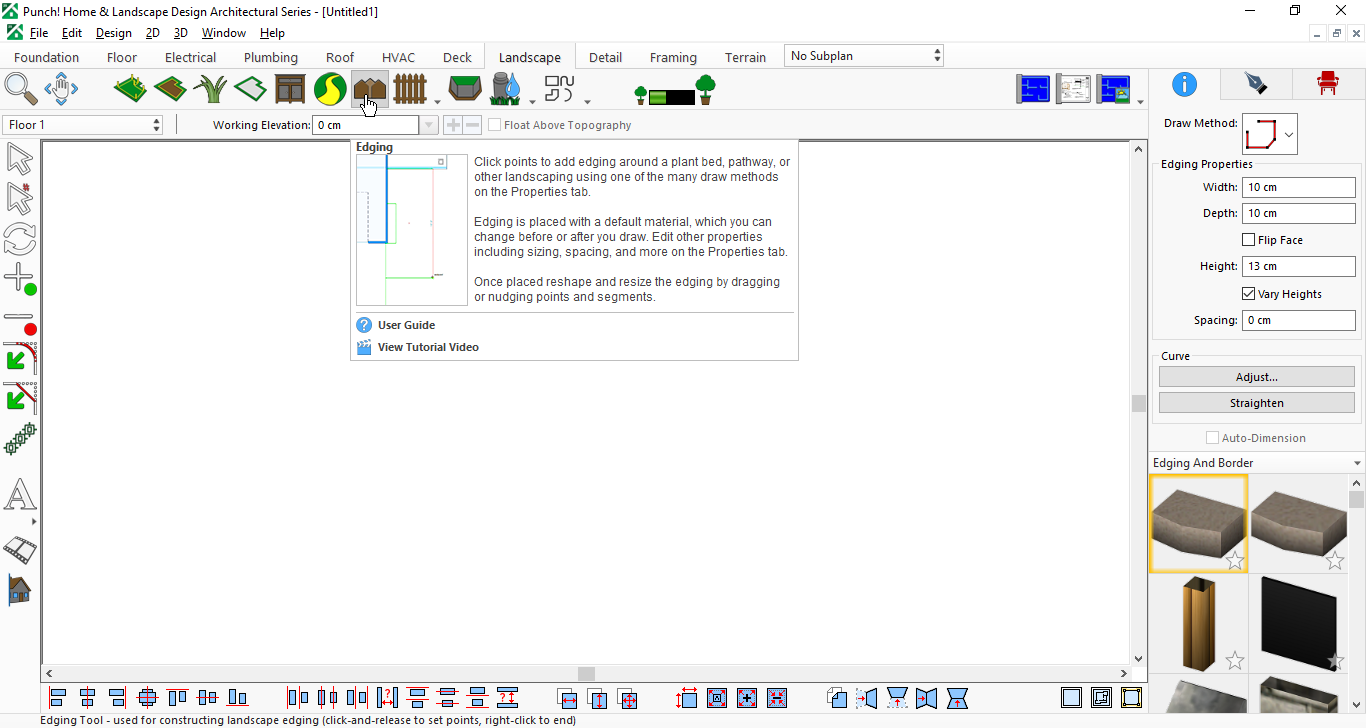Click the horizontal canvas scrollbar thumb
This screenshot has width=1366, height=728.
(x=587, y=674)
